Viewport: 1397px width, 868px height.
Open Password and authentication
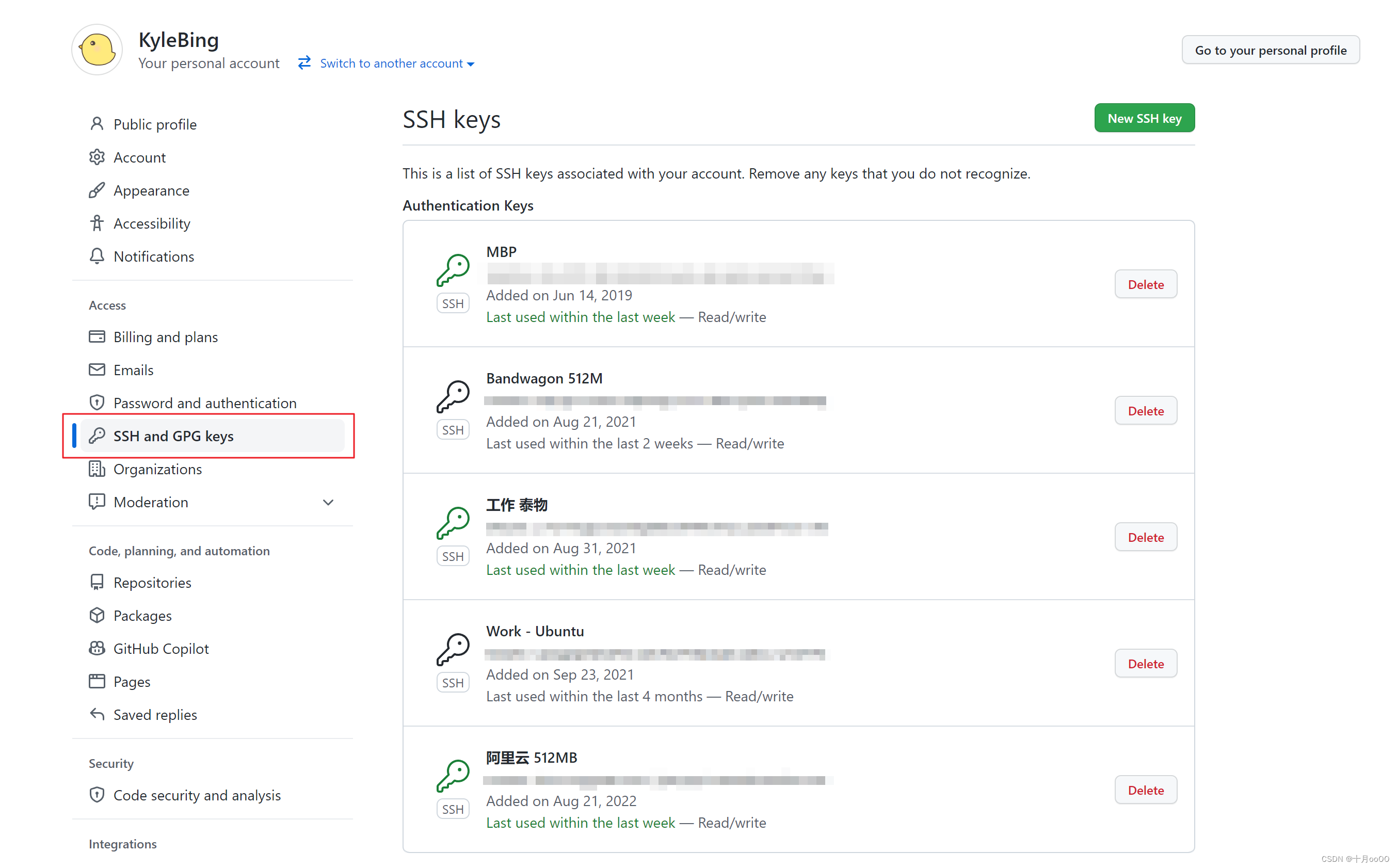pyautogui.click(x=205, y=403)
